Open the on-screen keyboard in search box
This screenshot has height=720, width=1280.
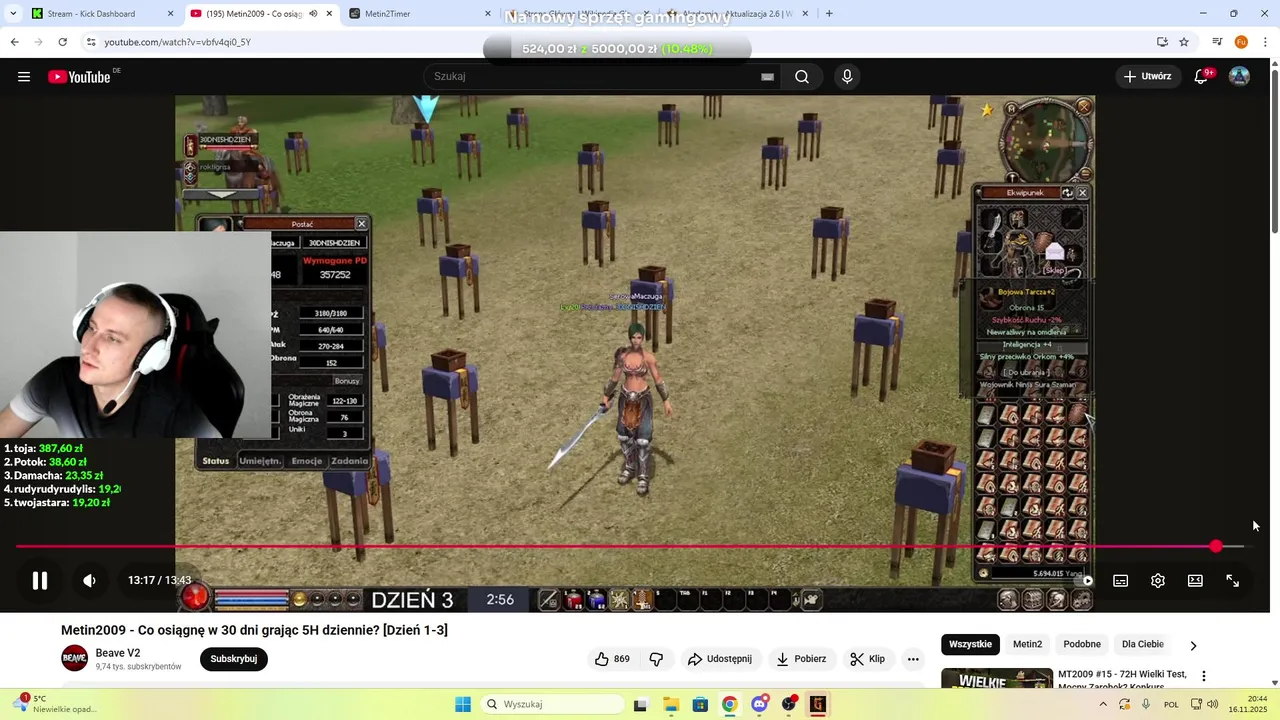coord(767,77)
